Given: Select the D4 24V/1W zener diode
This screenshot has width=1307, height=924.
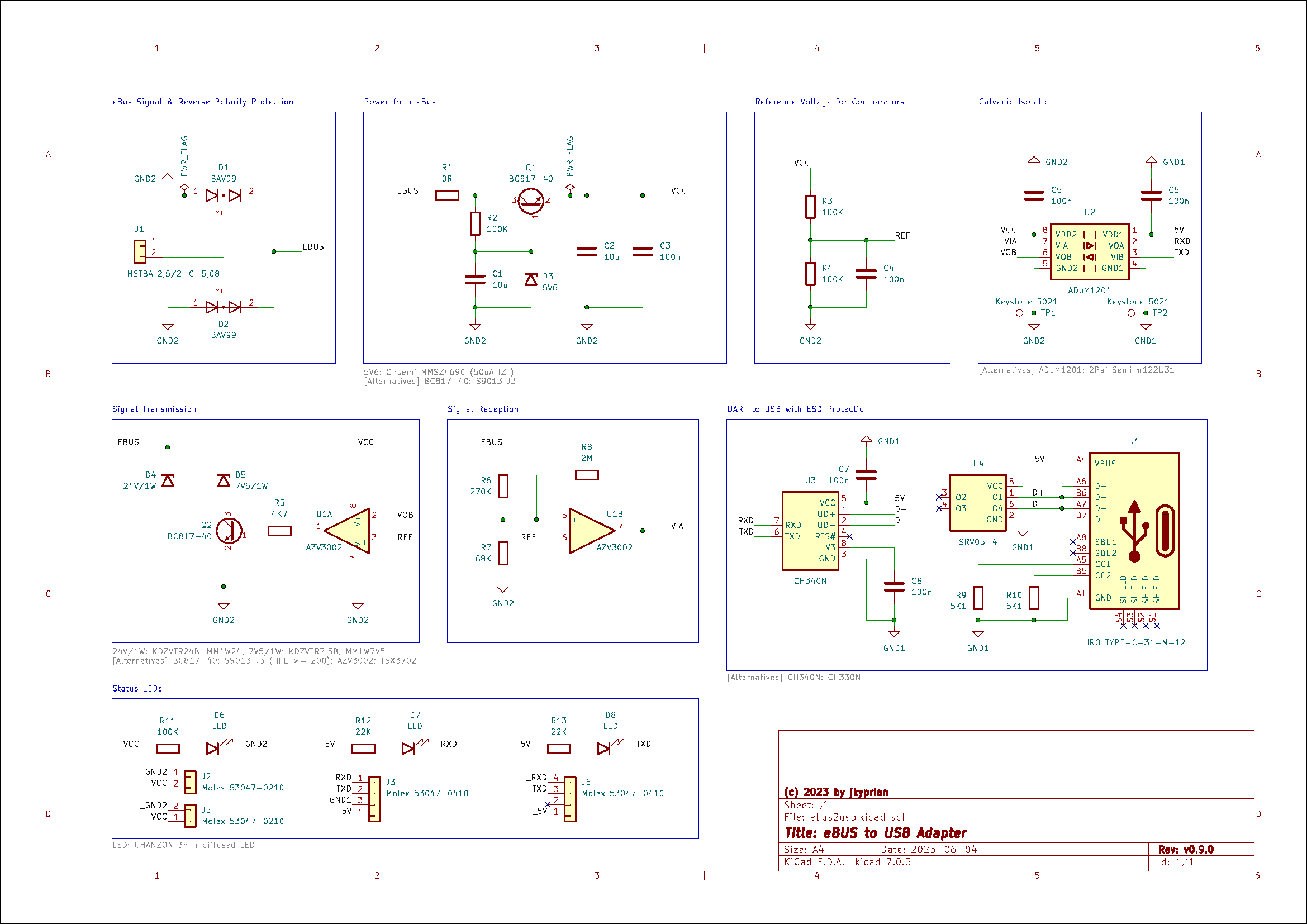Looking at the screenshot, I should [x=168, y=481].
